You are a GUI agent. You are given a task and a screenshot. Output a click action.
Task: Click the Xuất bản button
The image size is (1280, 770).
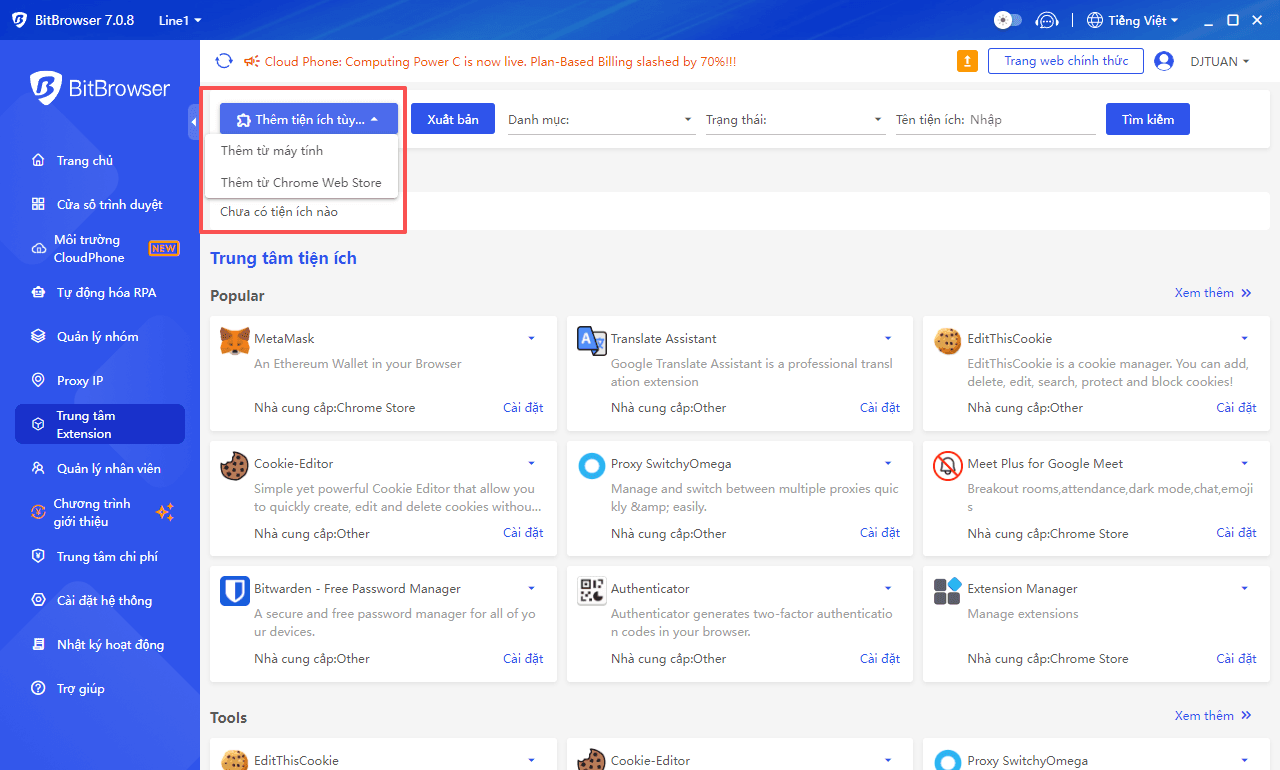[x=452, y=118]
